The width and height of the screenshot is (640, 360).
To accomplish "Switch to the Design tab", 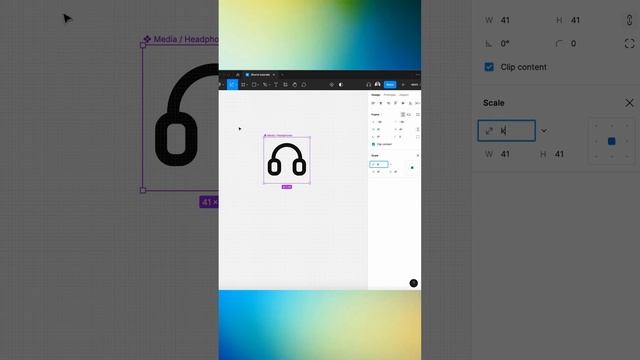I will 376,95.
